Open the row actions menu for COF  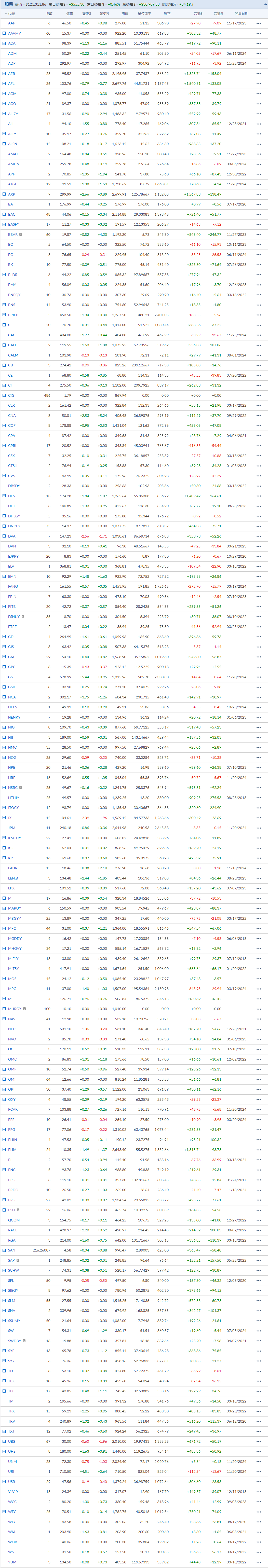tap(259, 425)
